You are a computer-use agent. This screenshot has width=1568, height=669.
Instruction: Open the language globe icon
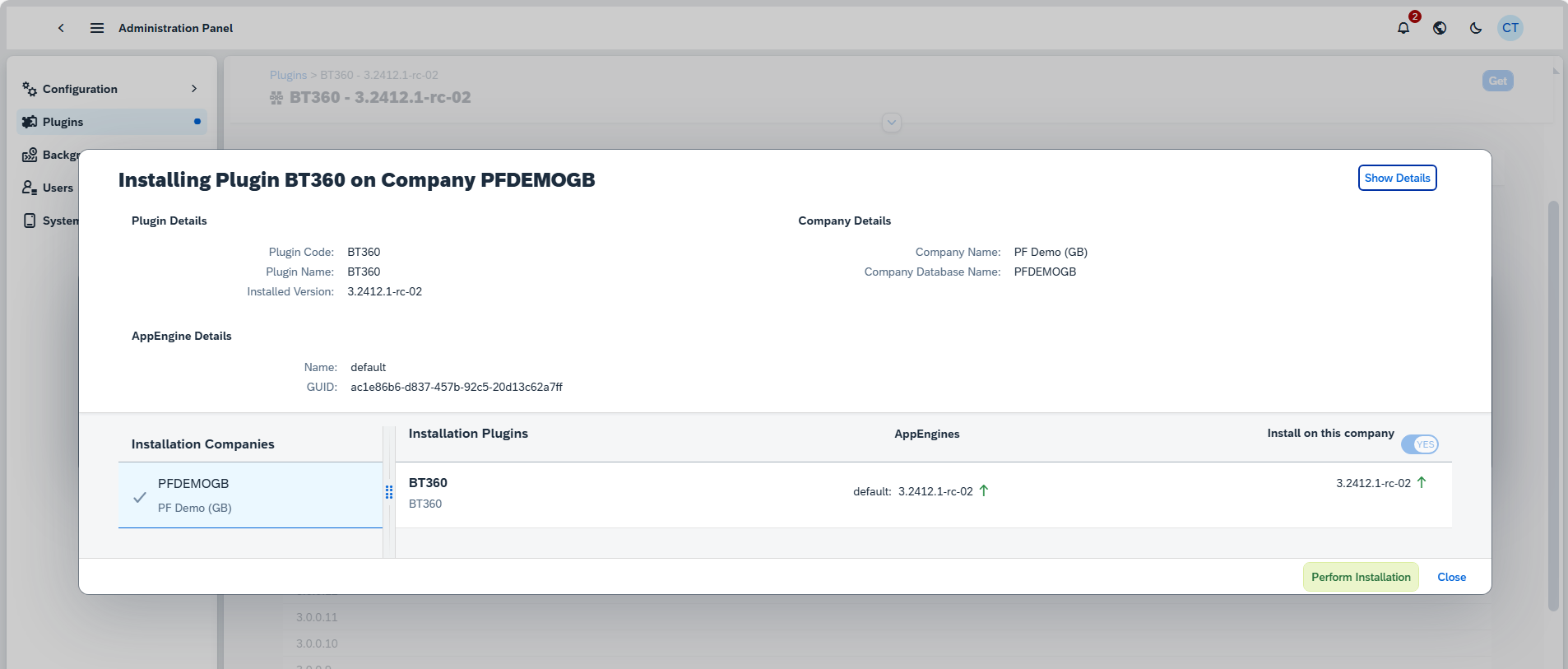[x=1440, y=28]
